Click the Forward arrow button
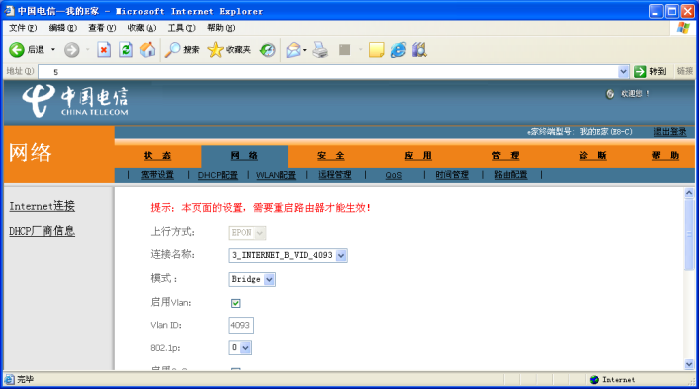The image size is (699, 389). point(71,49)
